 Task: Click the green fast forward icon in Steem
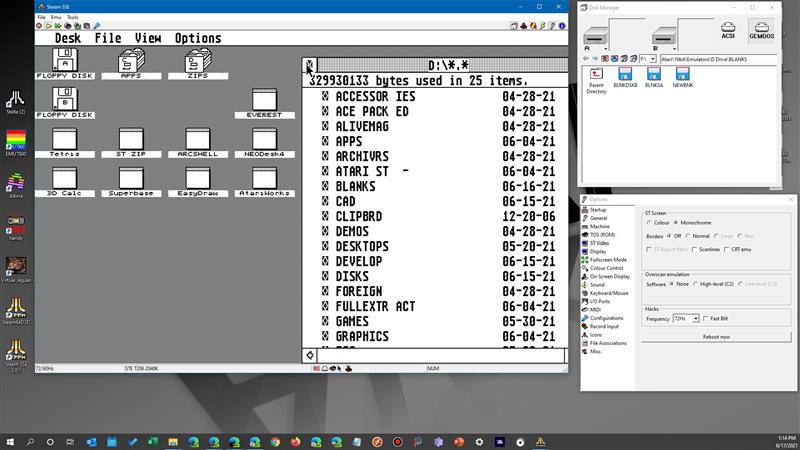[58, 26]
